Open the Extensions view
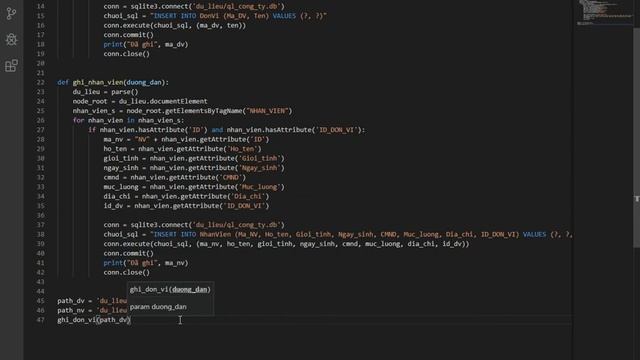 point(11,65)
